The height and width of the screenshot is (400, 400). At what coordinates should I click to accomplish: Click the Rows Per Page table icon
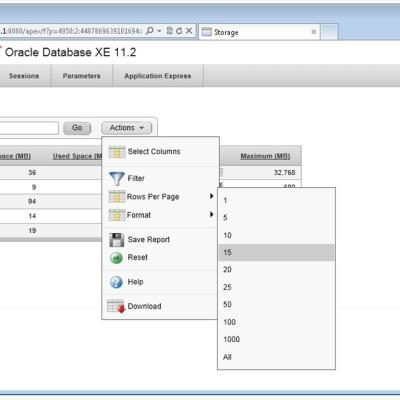pyautogui.click(x=117, y=197)
